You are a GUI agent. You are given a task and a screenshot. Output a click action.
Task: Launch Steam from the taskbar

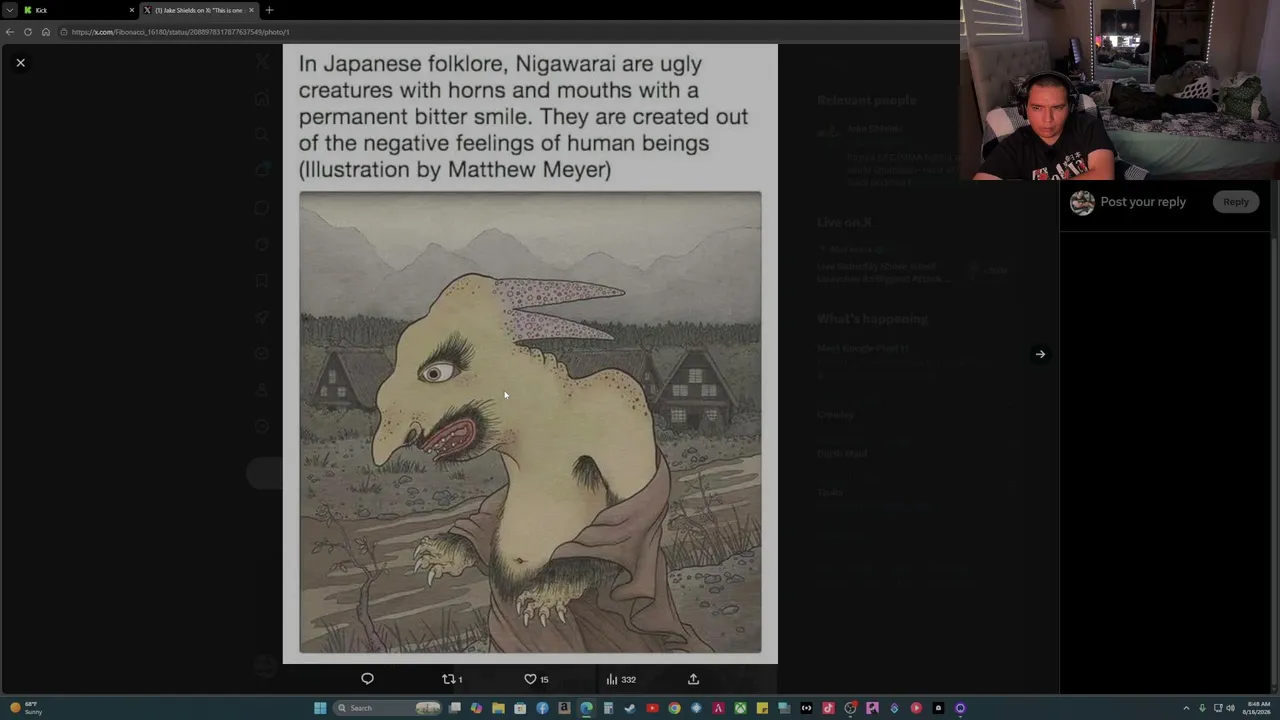pyautogui.click(x=630, y=708)
